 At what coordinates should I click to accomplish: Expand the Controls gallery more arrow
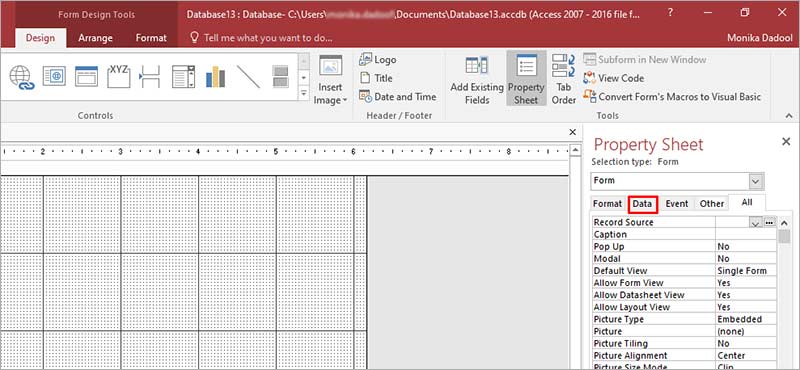coord(304,93)
